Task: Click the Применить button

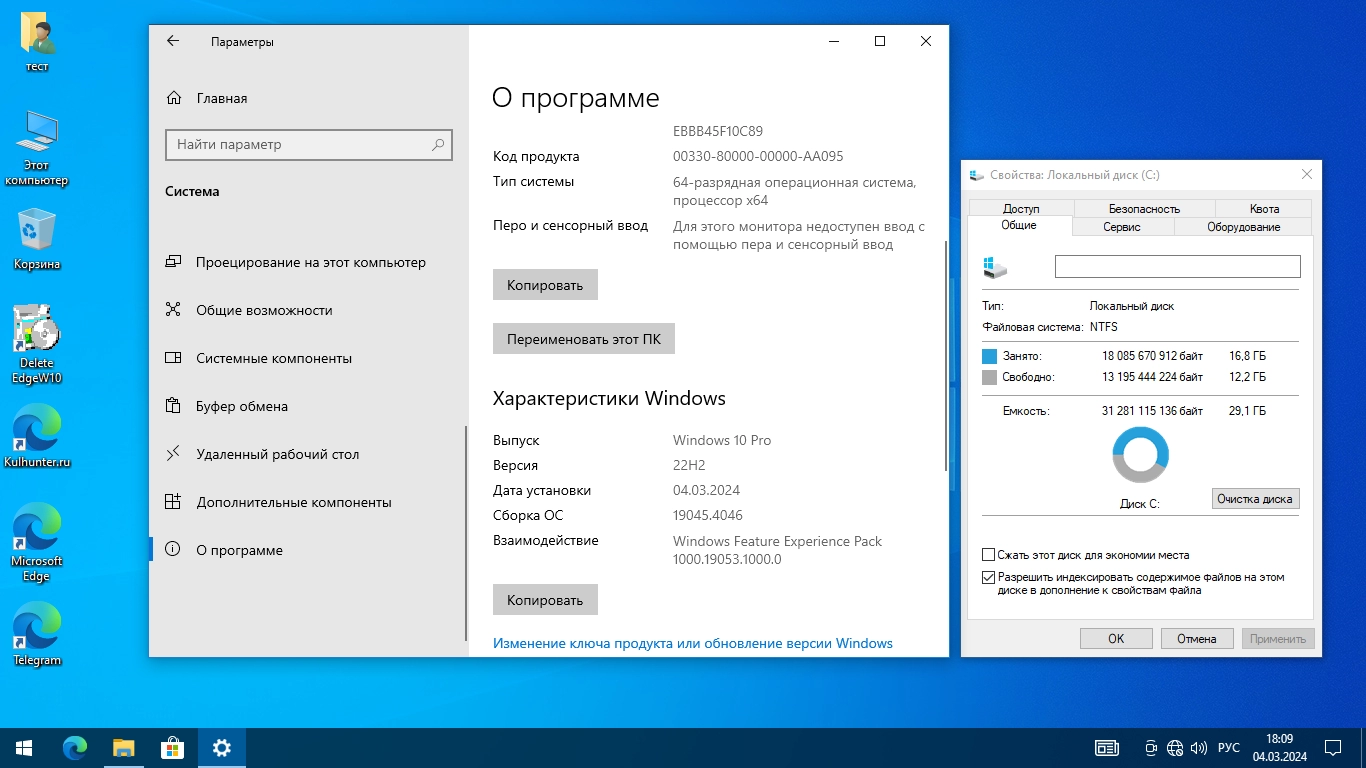Action: tap(1278, 638)
